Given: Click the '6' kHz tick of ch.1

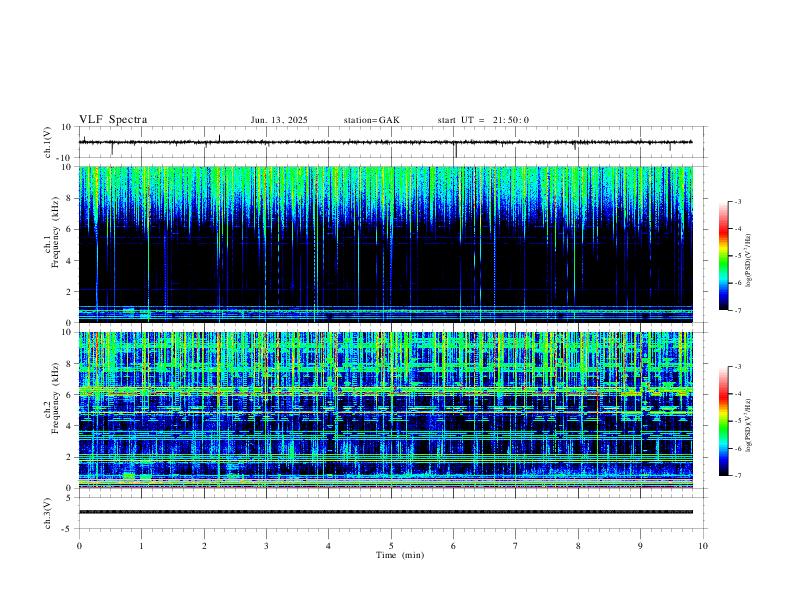Looking at the screenshot, I should 68,229.
